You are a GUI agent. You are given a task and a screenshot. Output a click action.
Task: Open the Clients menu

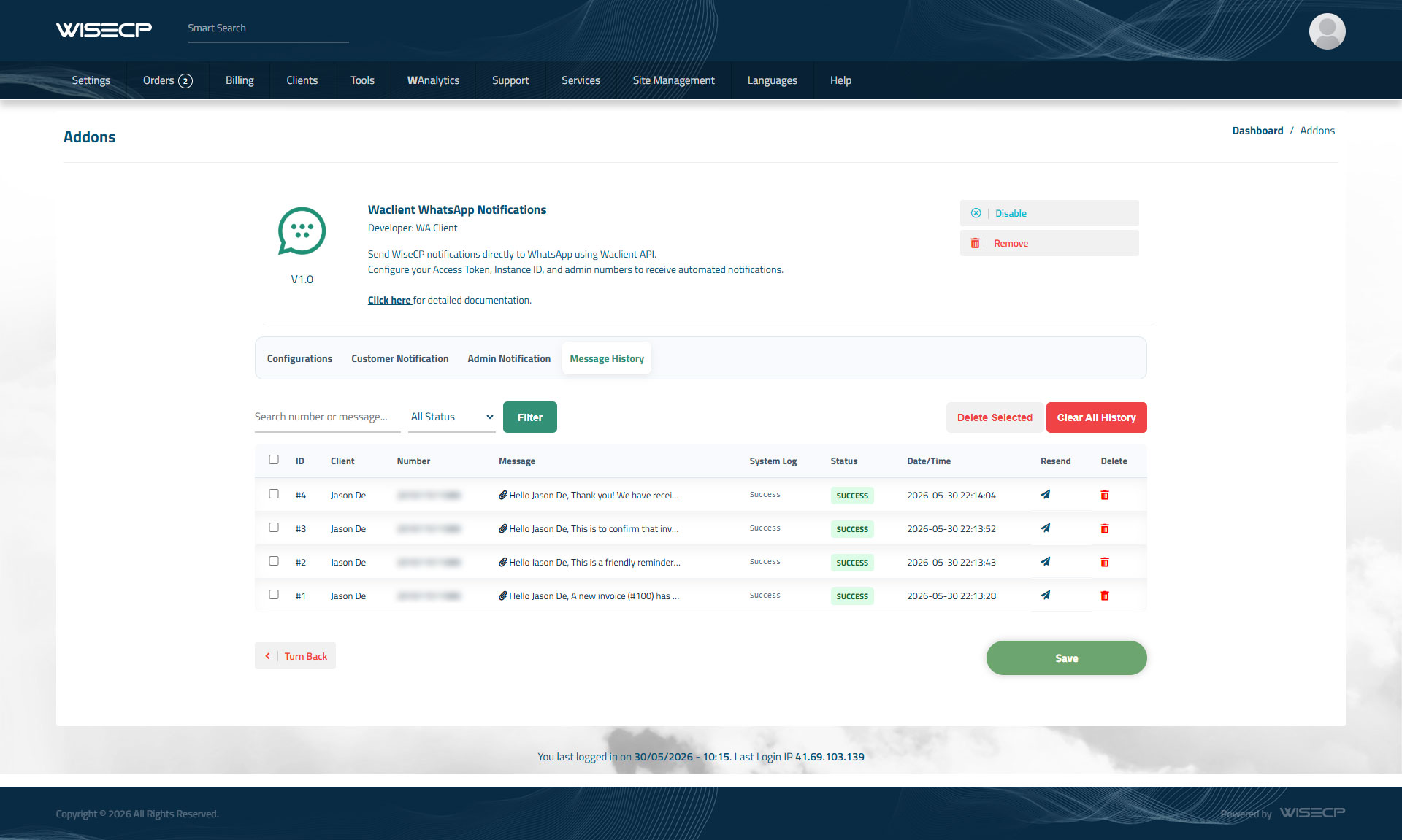click(302, 80)
